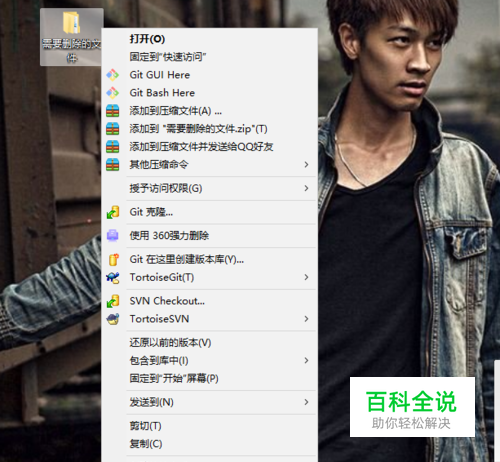Viewport: 500px width, 462px height.
Task: Open TortoiseGit(T) menu entry
Action: pyautogui.click(x=210, y=277)
